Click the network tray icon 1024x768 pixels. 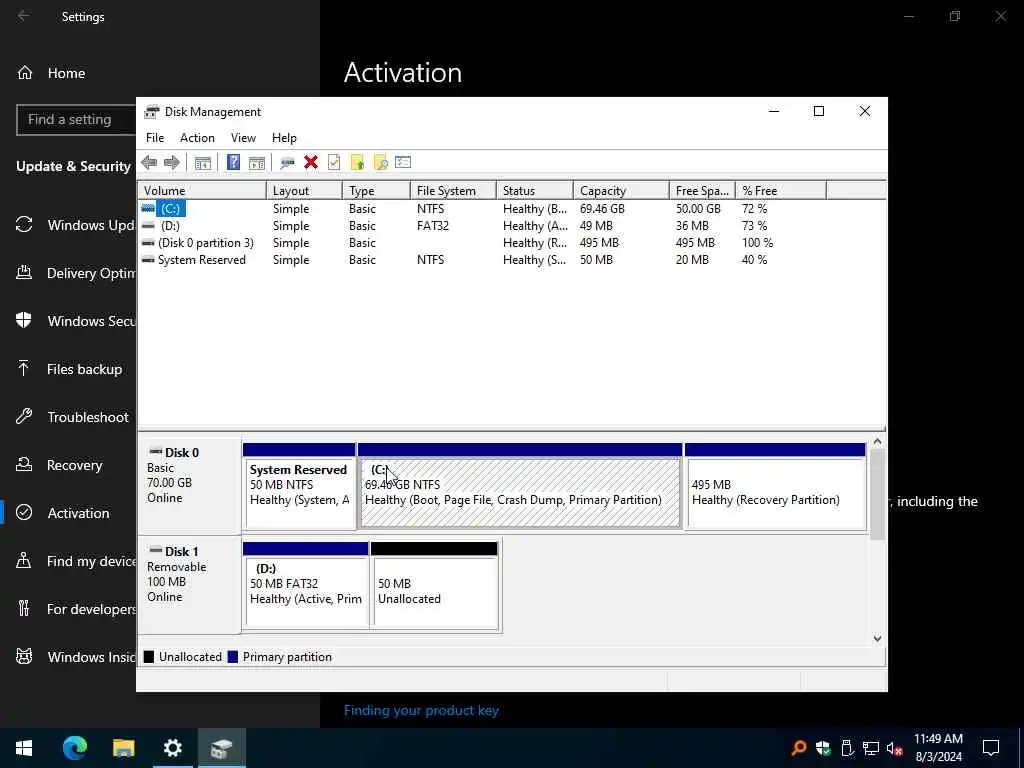point(871,748)
